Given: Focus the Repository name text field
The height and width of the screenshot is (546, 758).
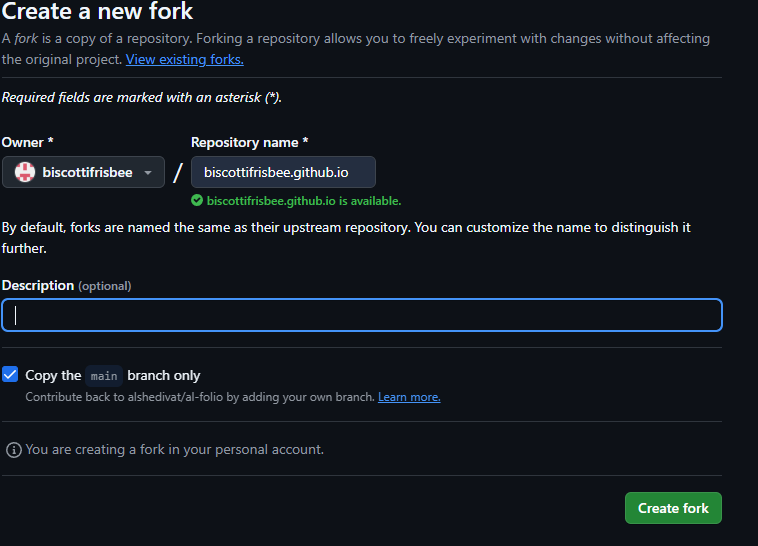Looking at the screenshot, I should point(283,172).
